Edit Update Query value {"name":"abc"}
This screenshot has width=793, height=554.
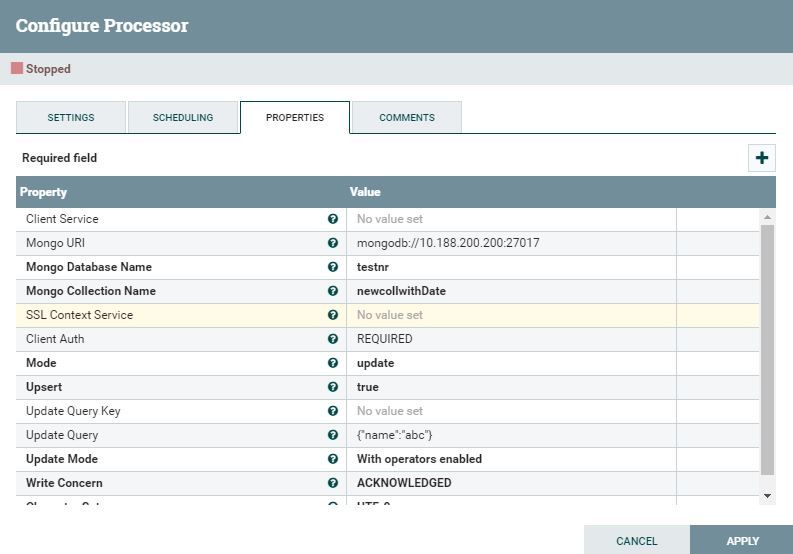510,435
